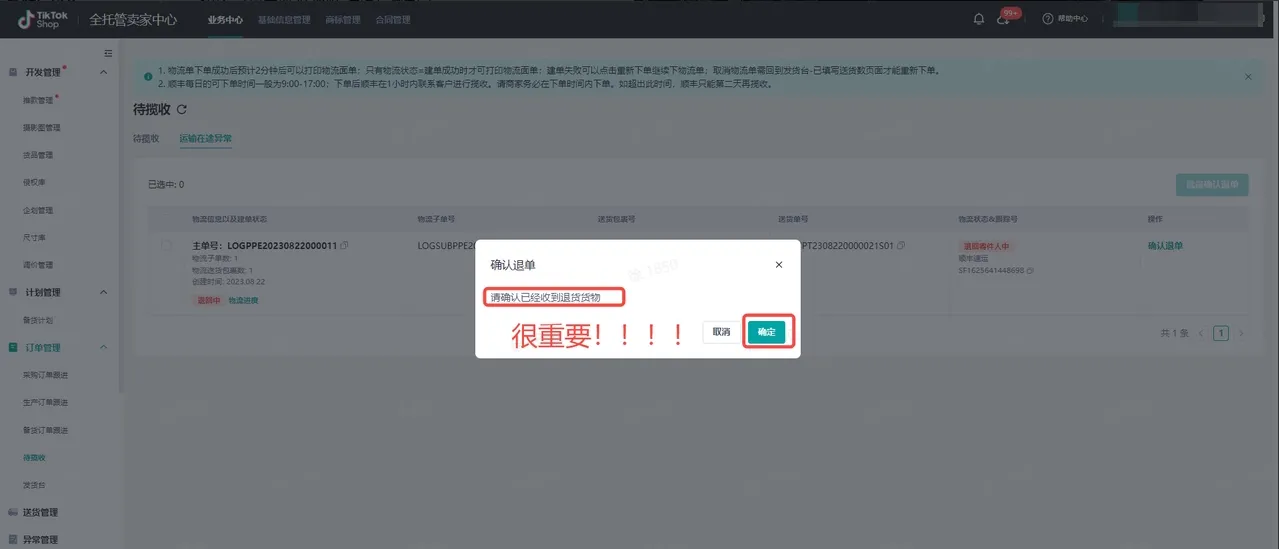
Task: Open 发货台 in sidebar
Action: tap(35, 485)
